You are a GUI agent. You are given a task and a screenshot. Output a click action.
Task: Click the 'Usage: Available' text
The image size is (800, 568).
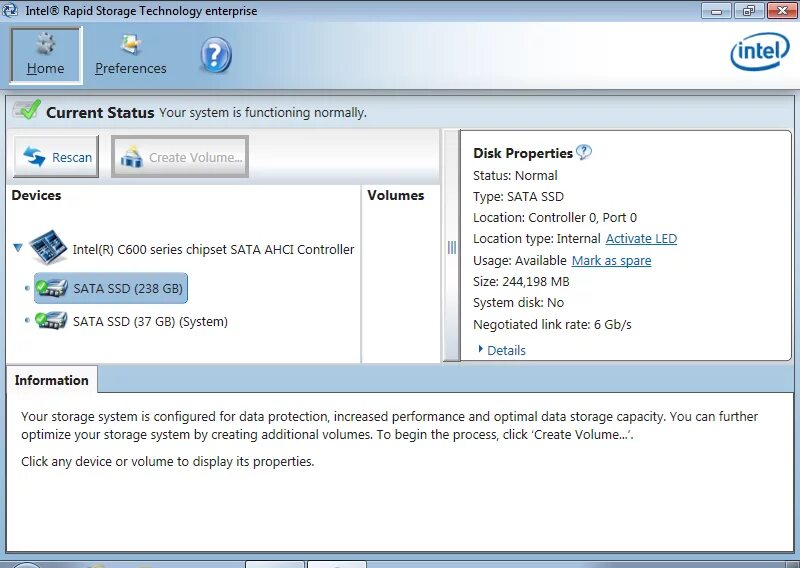point(519,261)
